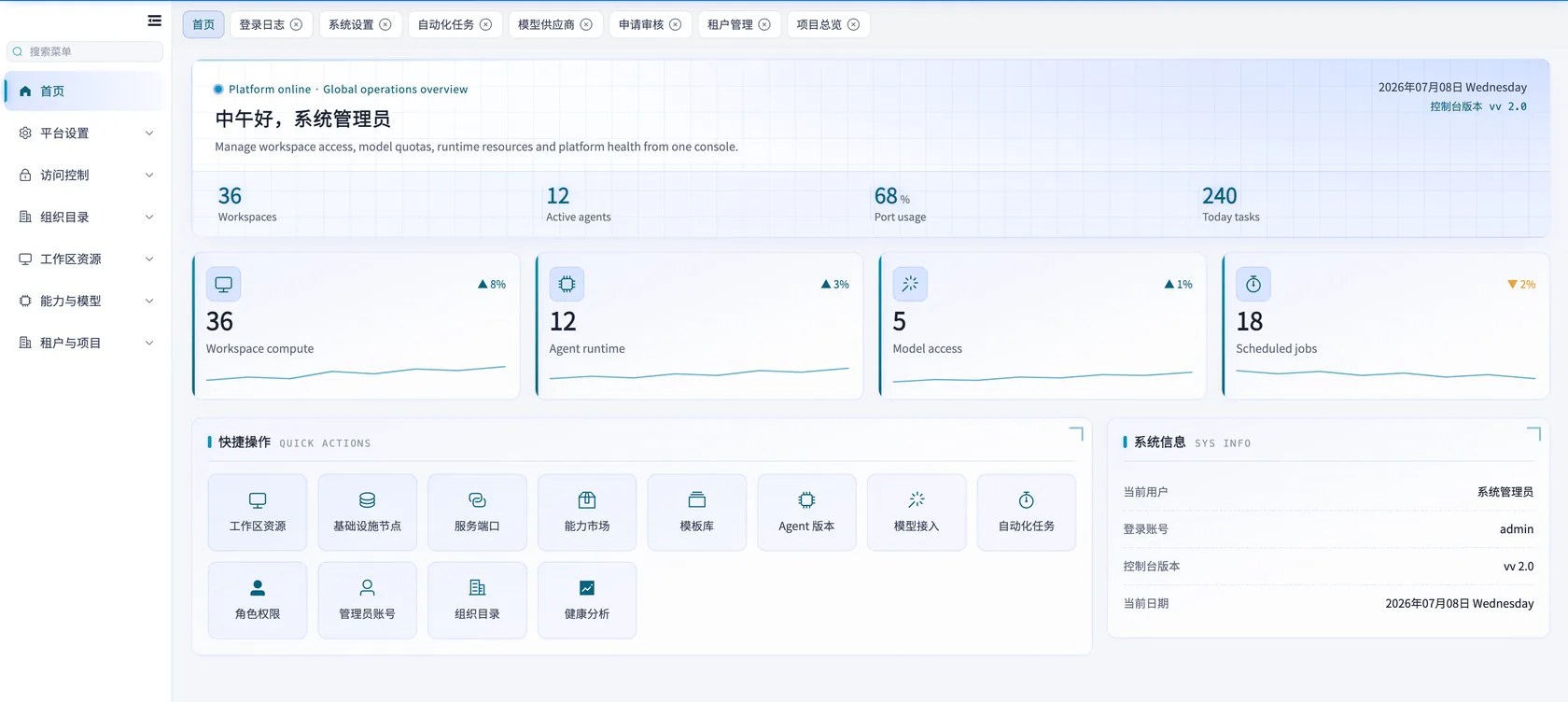Open 服务端口 quick action
The image size is (1568, 702).
coord(477,512)
